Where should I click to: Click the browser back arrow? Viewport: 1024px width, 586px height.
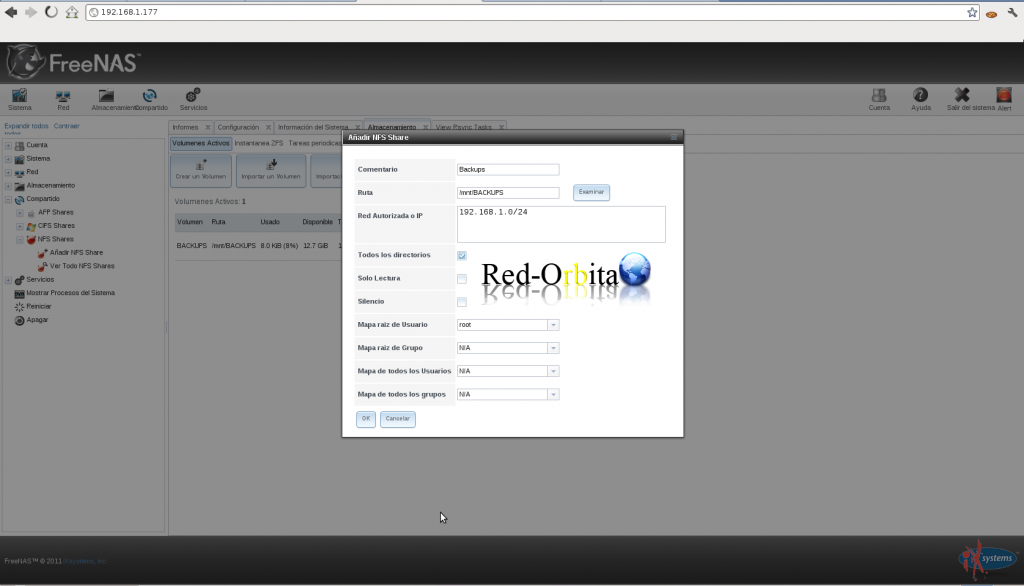coord(11,12)
